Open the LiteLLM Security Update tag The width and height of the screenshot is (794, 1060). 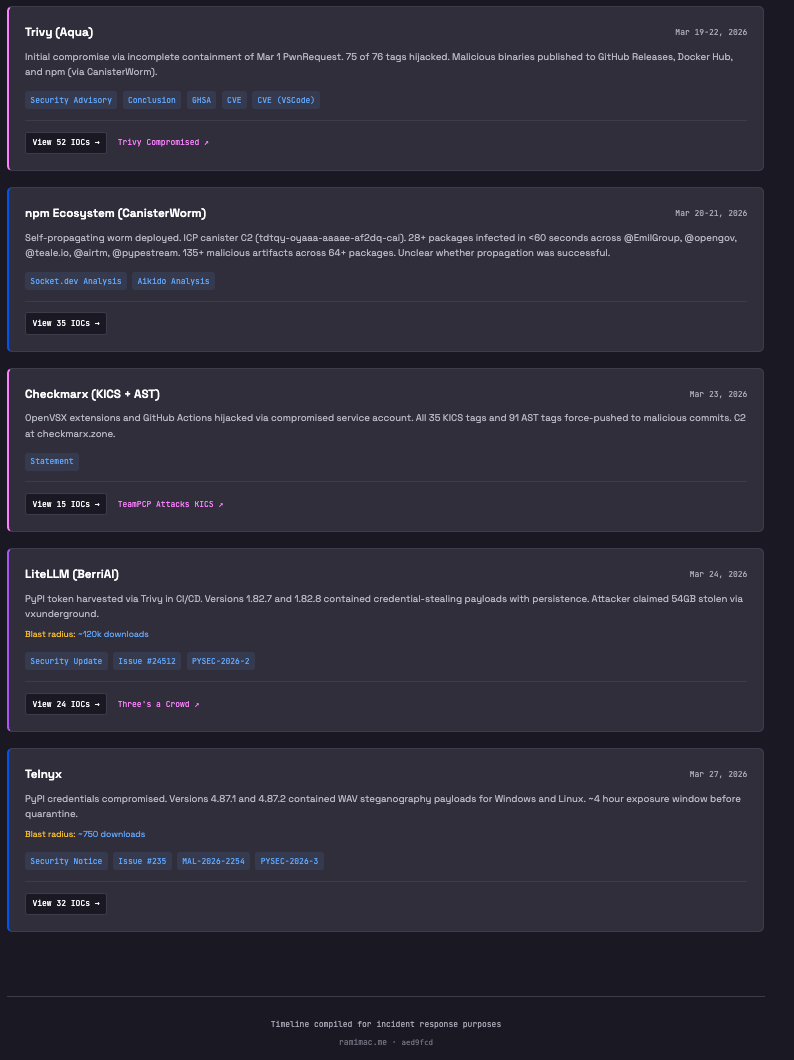[x=66, y=661]
